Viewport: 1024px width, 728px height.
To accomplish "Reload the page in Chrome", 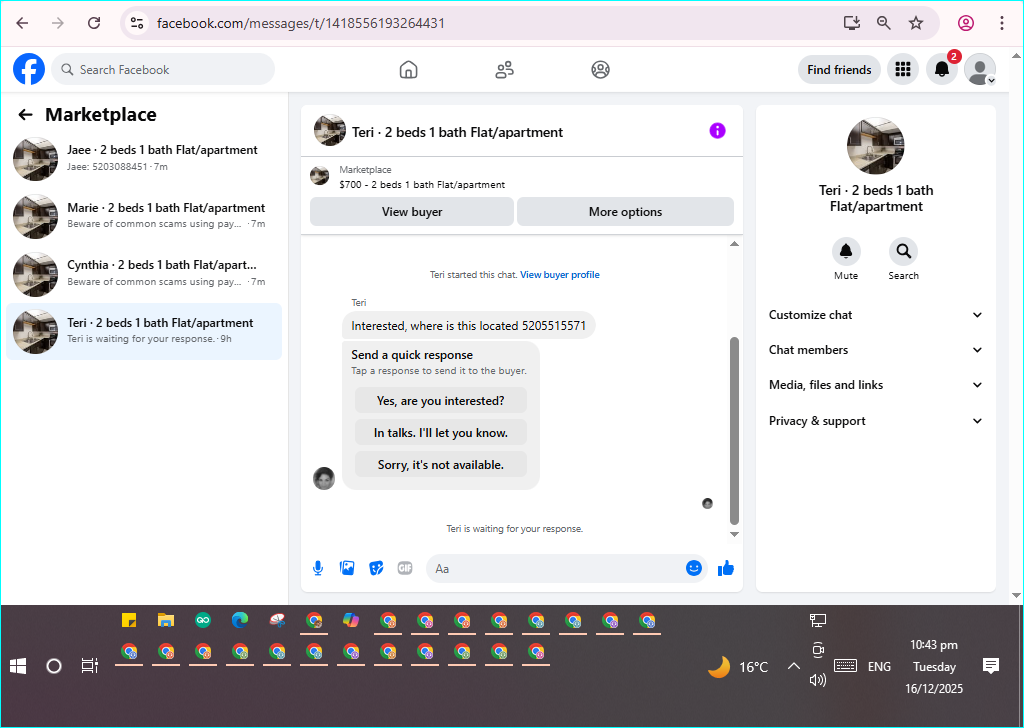I will [94, 24].
